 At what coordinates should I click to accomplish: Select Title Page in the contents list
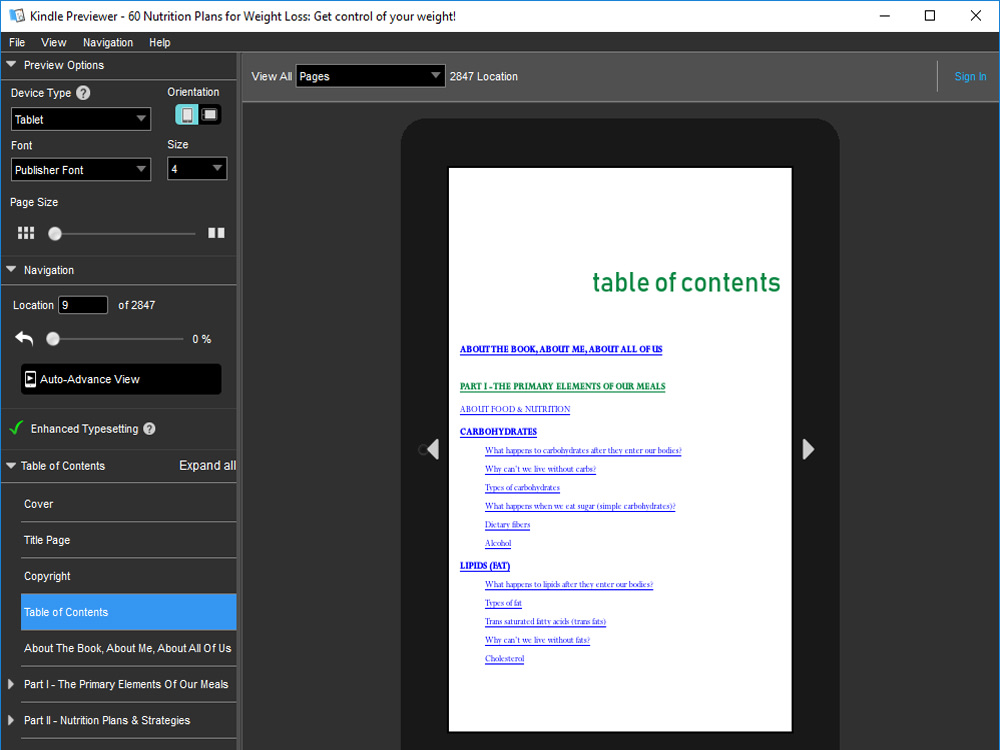(x=128, y=540)
